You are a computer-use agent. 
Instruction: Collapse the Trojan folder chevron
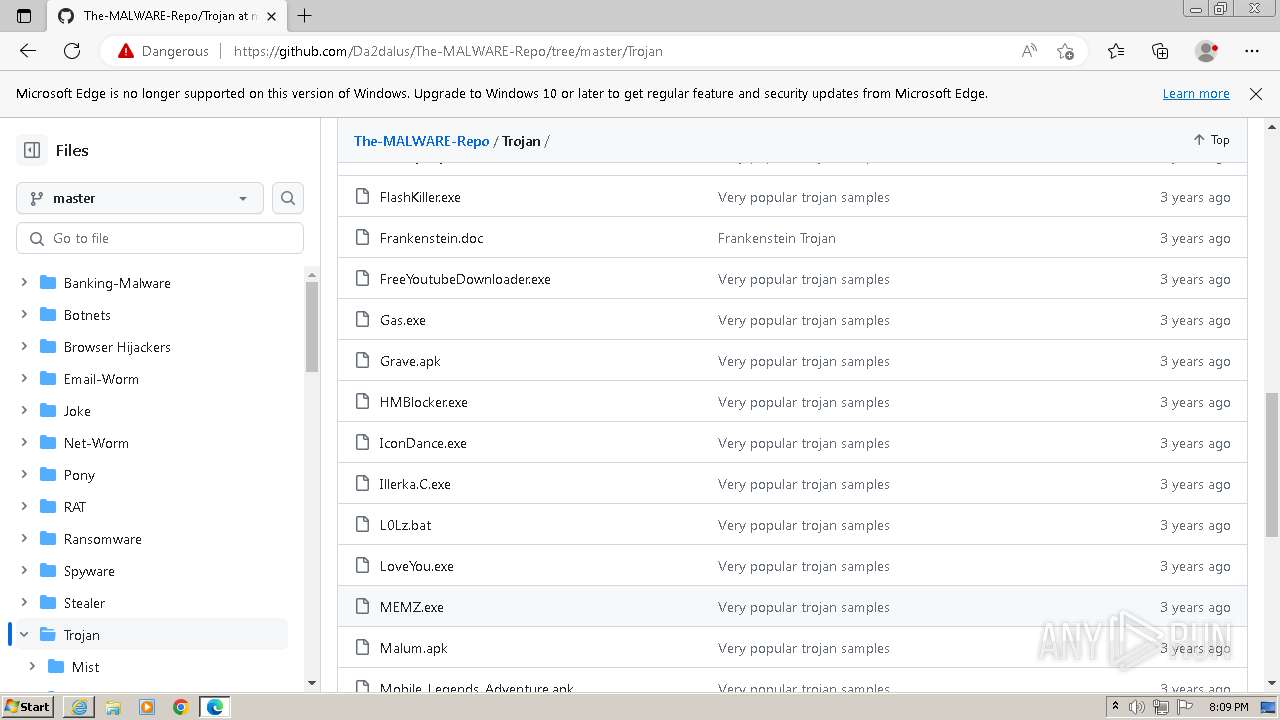24,635
